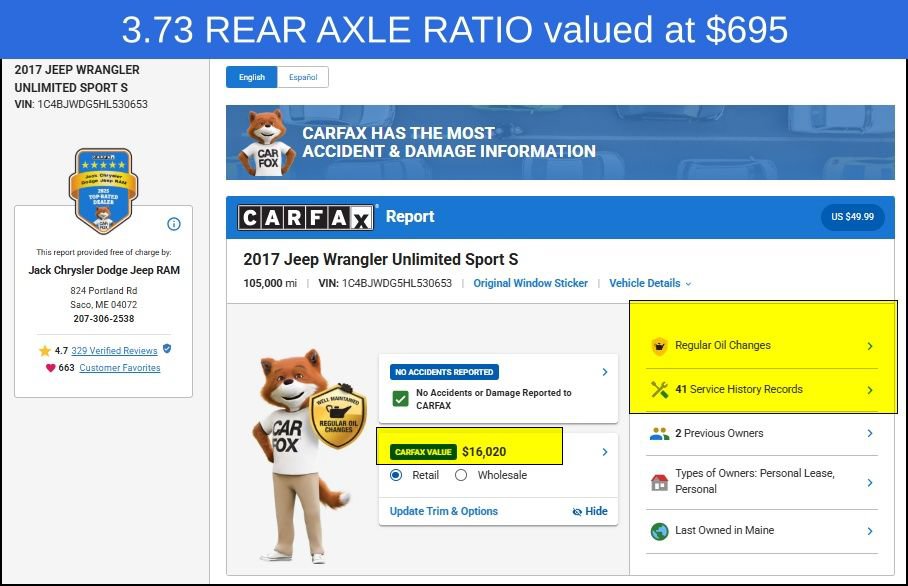The height and width of the screenshot is (586, 908).
Task: Click the house icon beside Types of Owners
Action: 659,482
